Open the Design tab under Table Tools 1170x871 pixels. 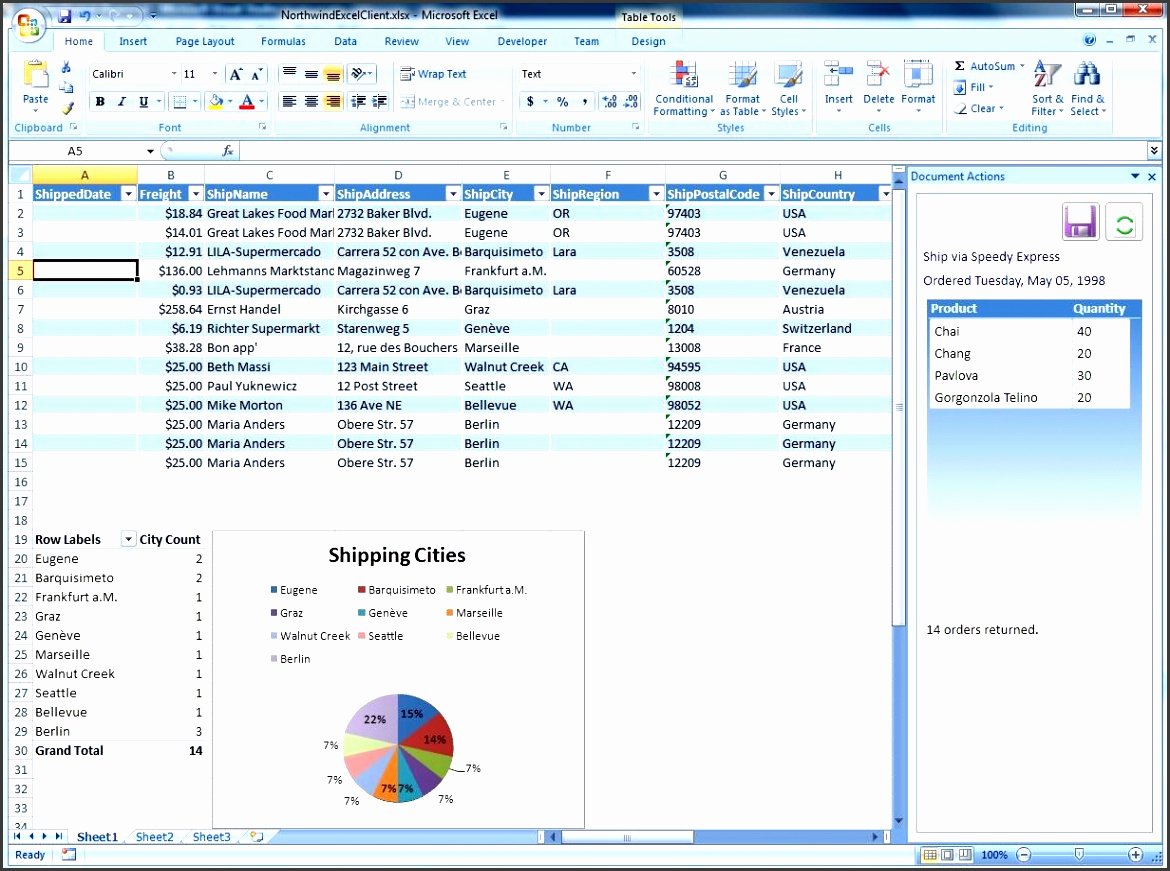[648, 41]
